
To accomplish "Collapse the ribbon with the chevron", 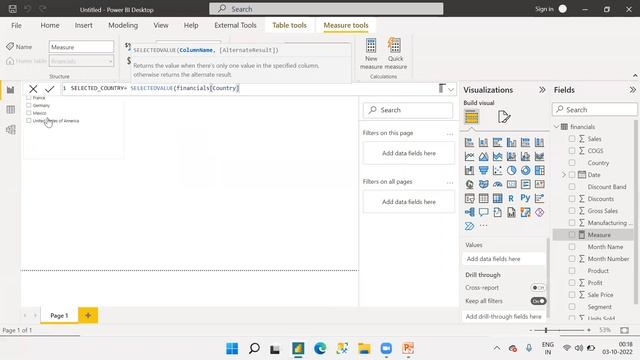I will pos(635,76).
